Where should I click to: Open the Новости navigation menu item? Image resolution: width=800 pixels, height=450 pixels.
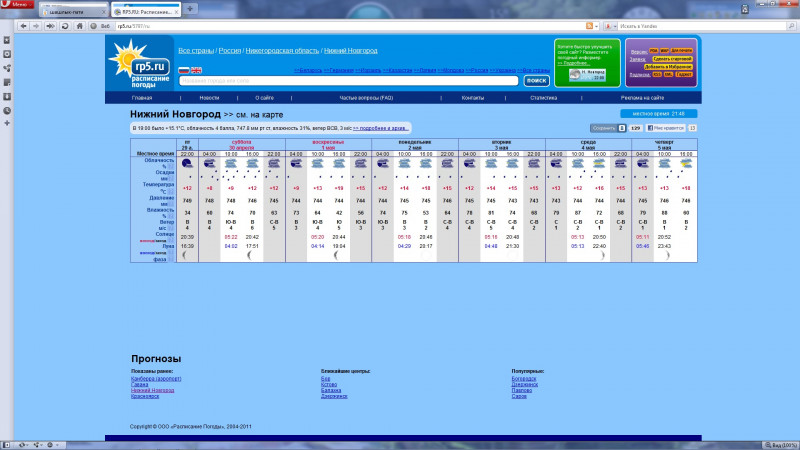(209, 98)
